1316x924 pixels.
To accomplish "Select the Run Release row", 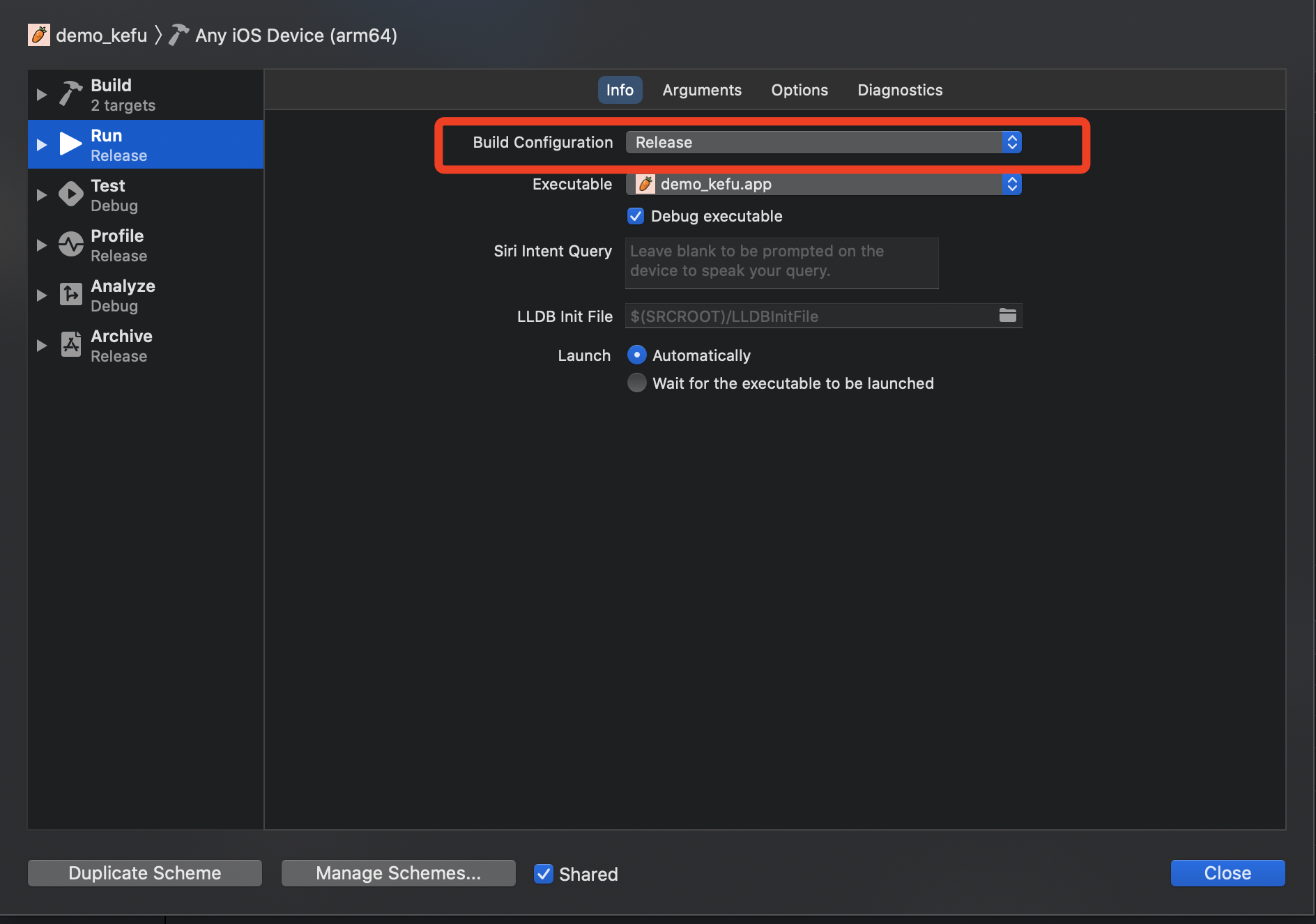I will 146,144.
